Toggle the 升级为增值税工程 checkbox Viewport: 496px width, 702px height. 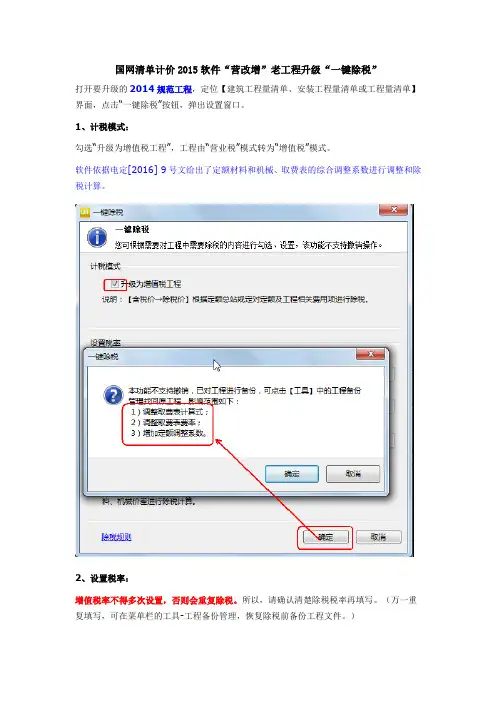click(115, 284)
